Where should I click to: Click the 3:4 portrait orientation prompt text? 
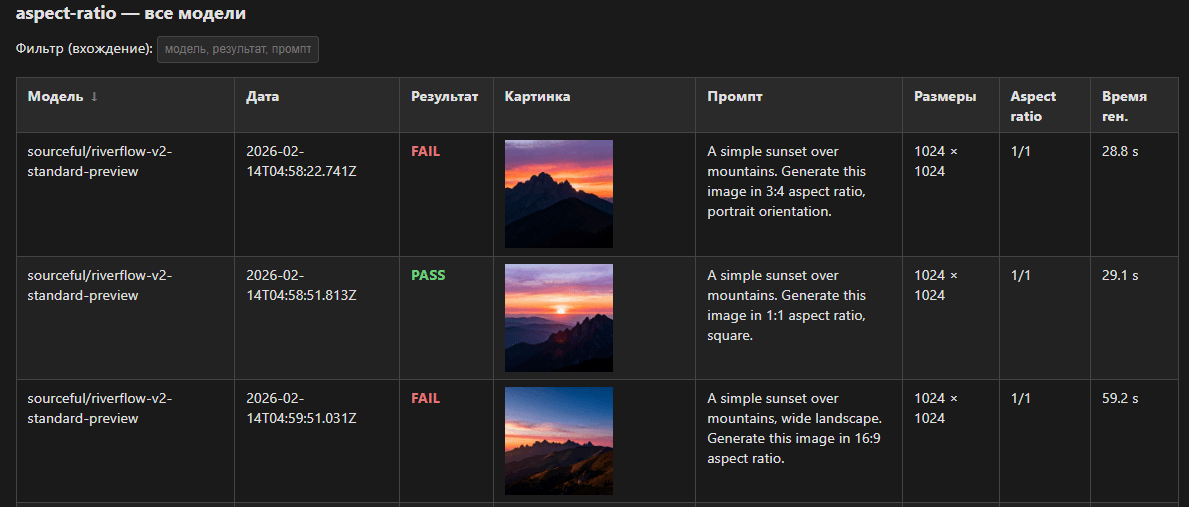point(786,182)
